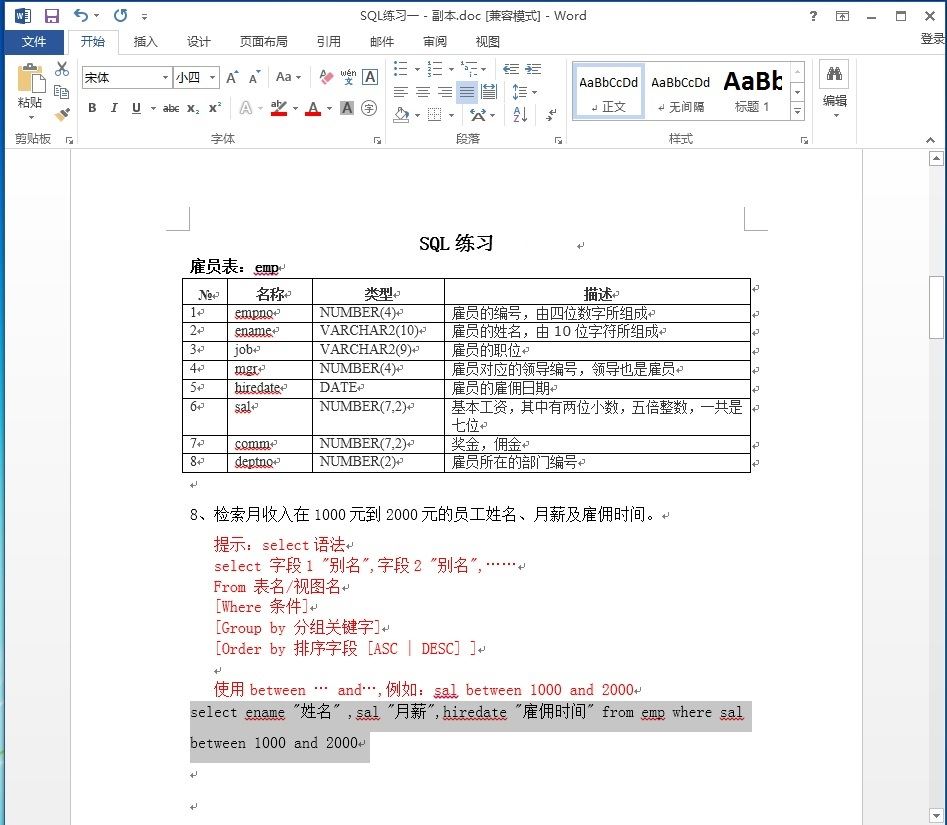947x825 pixels.
Task: Open the 文件 (File) menu
Action: tap(34, 42)
